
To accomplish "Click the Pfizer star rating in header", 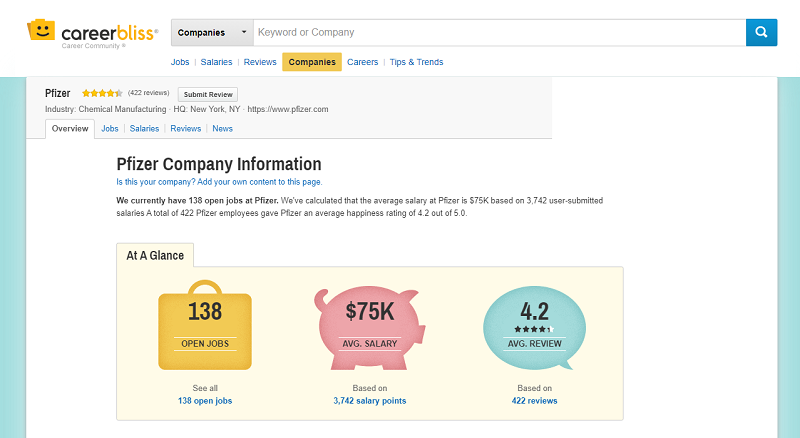I will click(102, 93).
